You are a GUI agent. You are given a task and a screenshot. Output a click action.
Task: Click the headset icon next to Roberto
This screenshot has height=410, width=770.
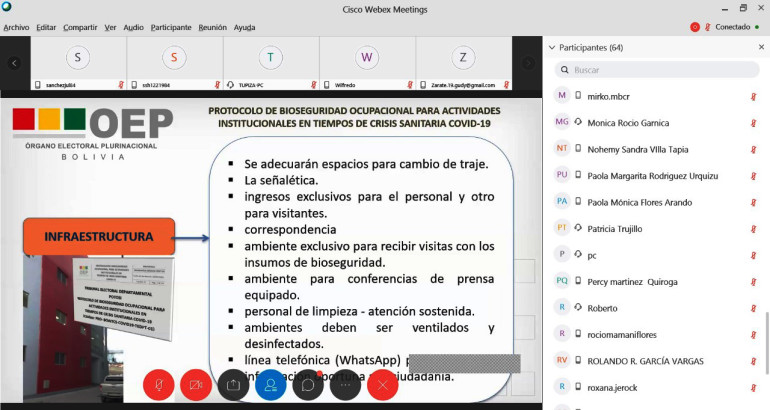pyautogui.click(x=578, y=307)
